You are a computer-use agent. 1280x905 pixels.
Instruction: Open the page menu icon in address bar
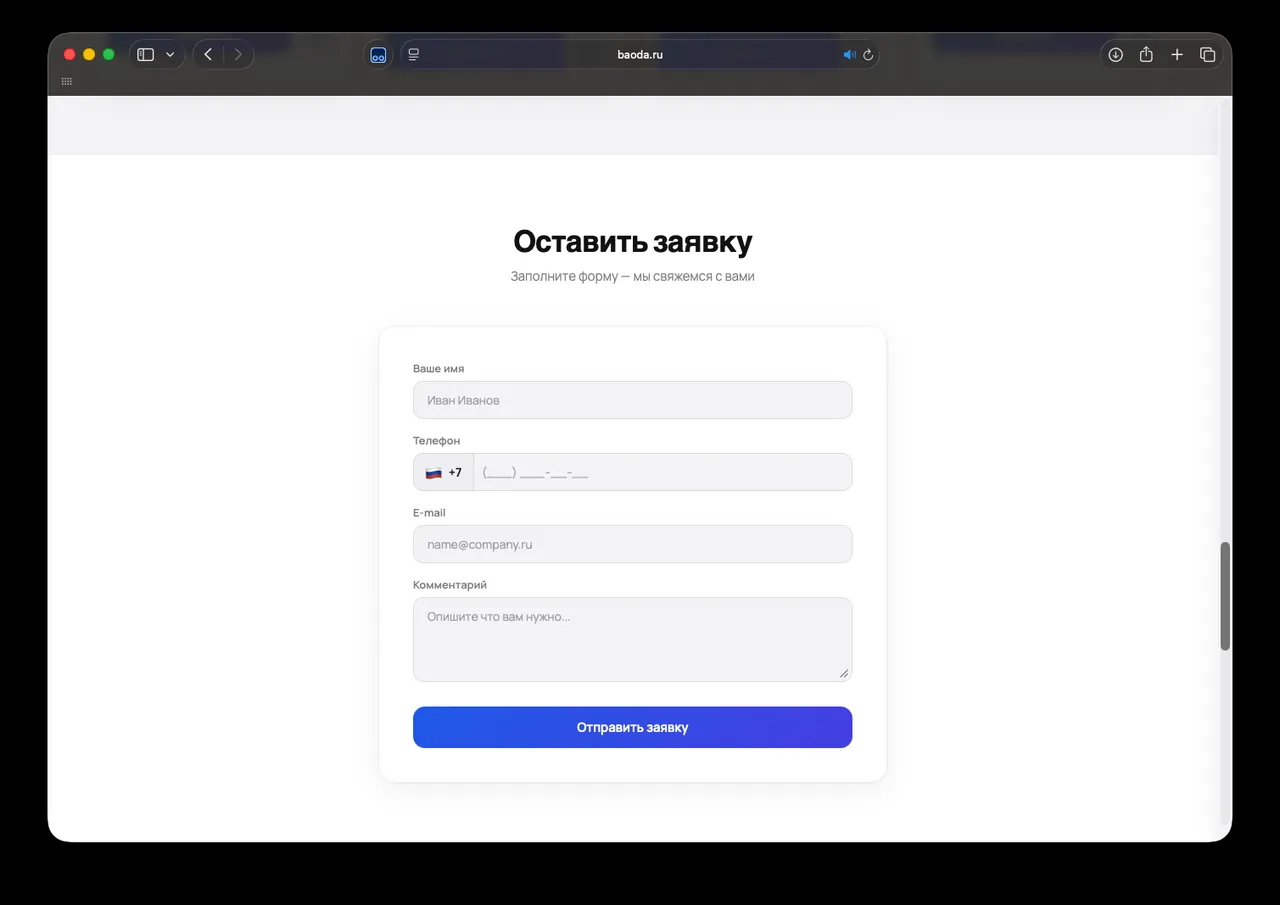pos(413,55)
